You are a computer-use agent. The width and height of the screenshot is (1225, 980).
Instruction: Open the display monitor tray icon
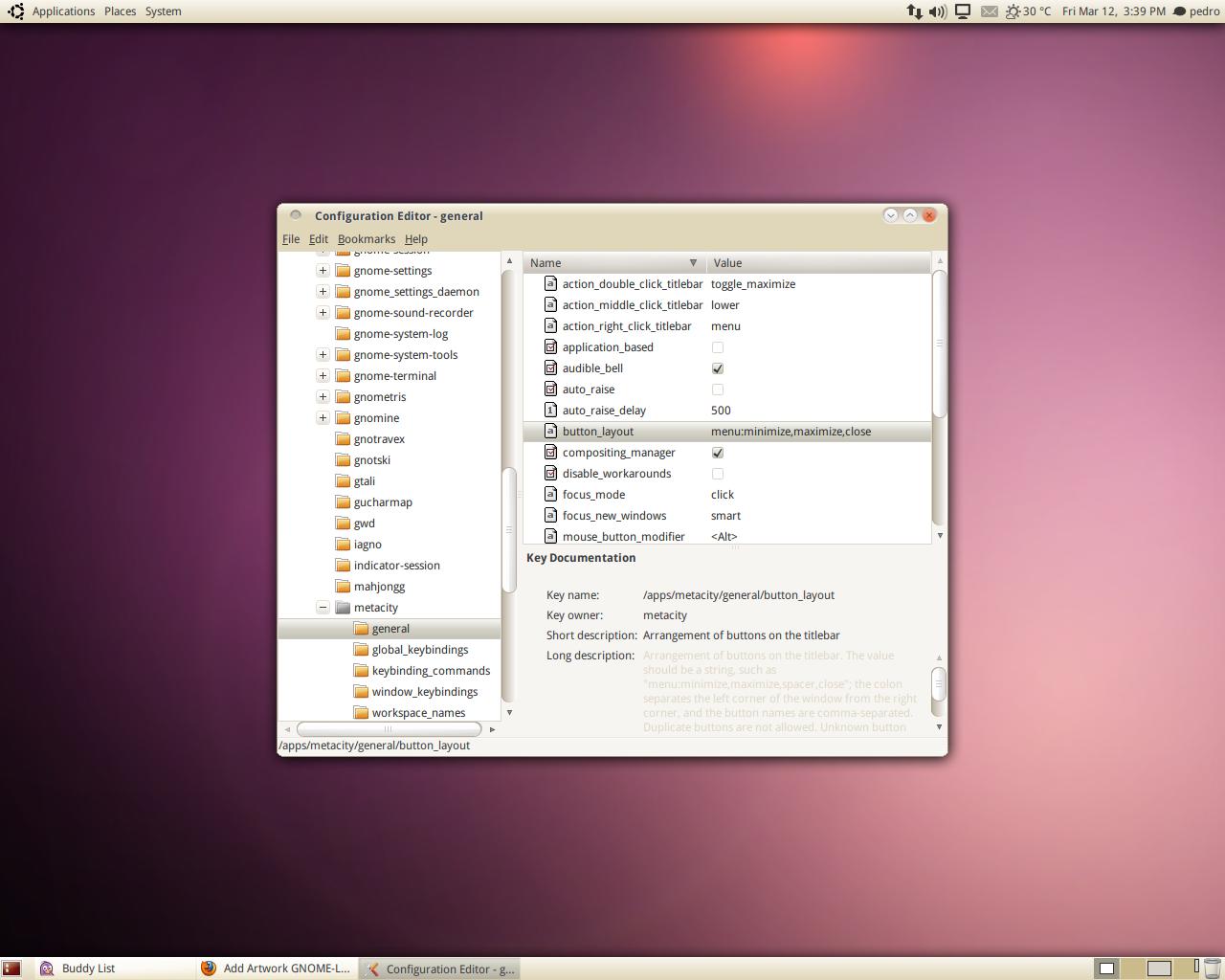[963, 11]
